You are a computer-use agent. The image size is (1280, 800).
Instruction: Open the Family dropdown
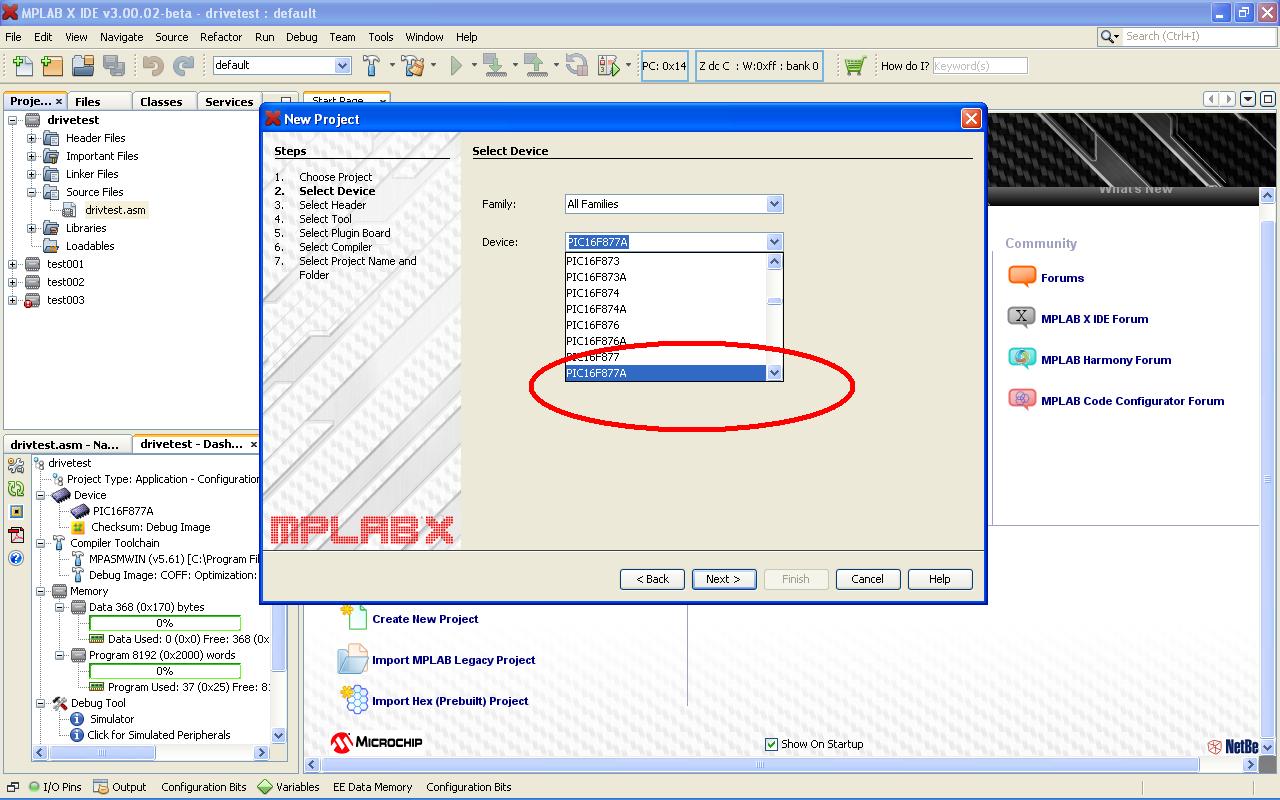tap(774, 204)
